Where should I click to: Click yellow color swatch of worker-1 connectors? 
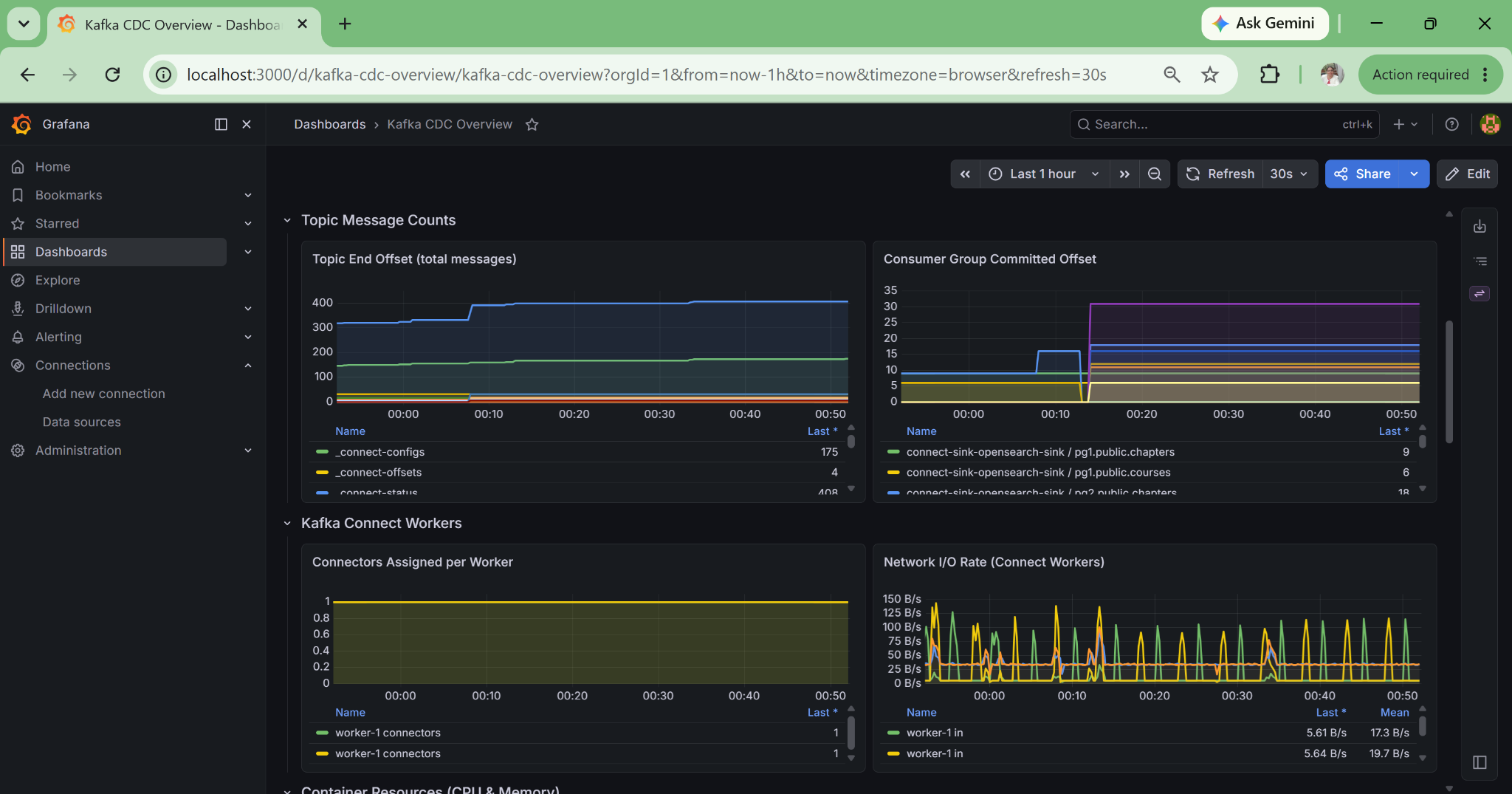click(322, 753)
